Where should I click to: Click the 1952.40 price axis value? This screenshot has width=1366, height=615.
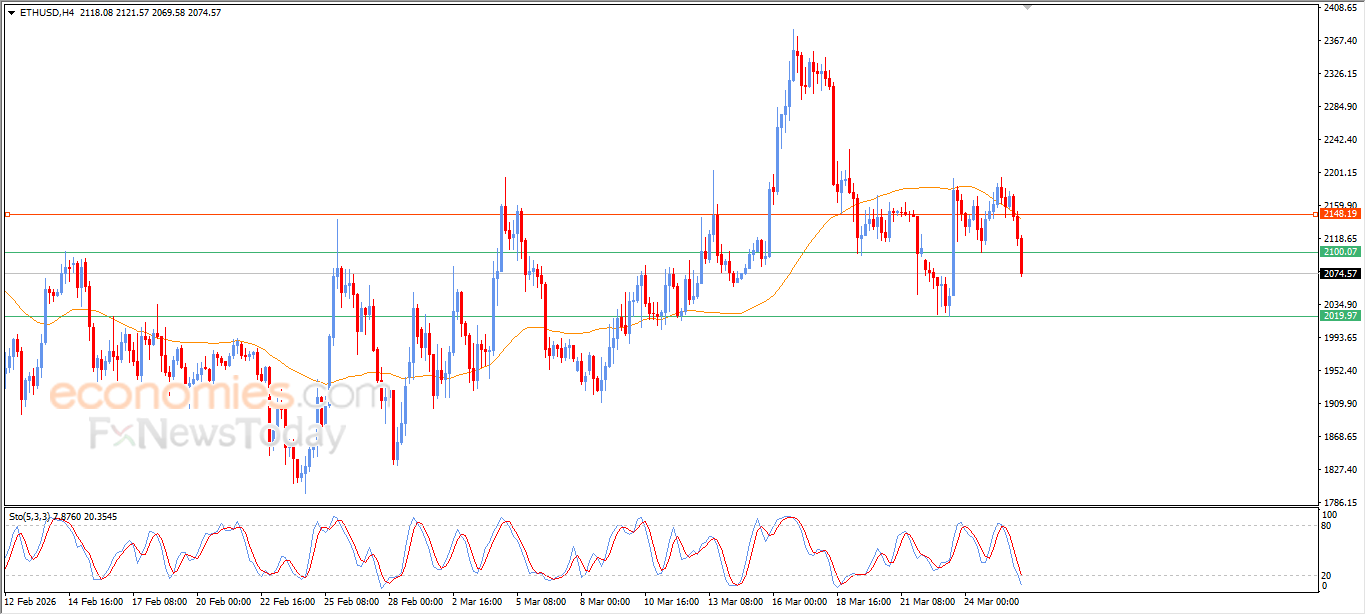(x=1340, y=371)
